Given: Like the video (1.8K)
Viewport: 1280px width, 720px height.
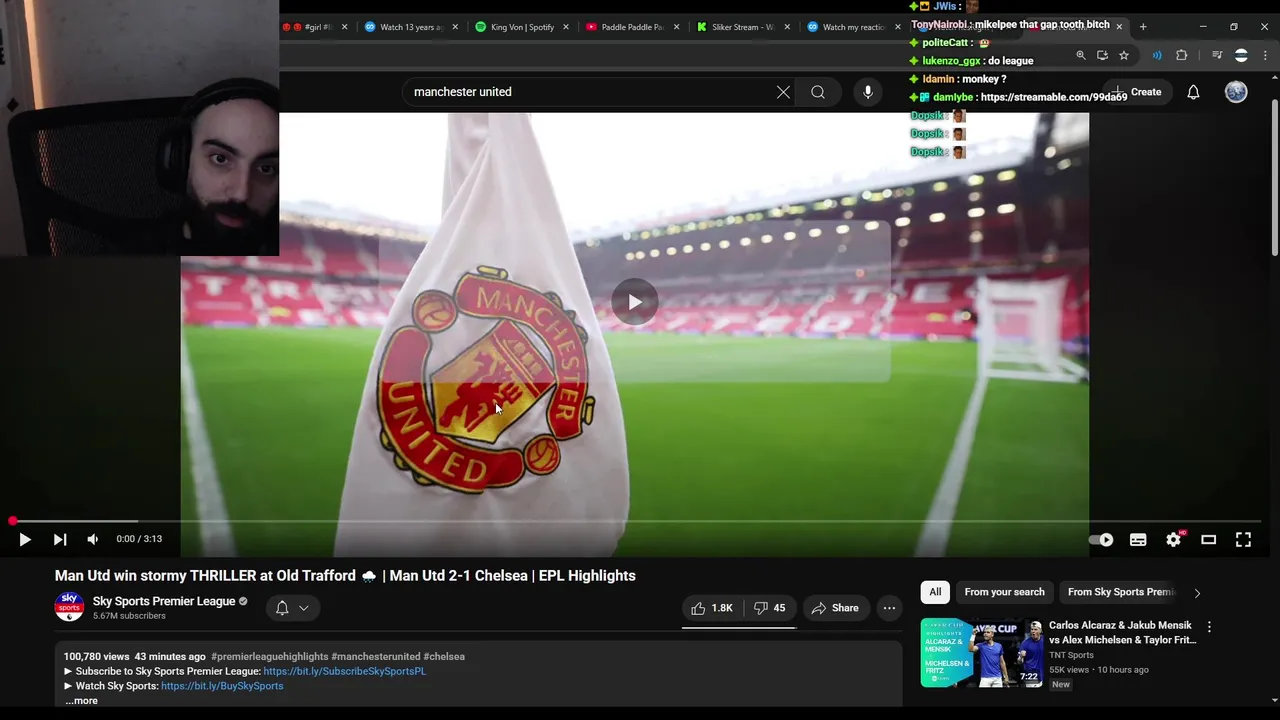Looking at the screenshot, I should tap(712, 608).
